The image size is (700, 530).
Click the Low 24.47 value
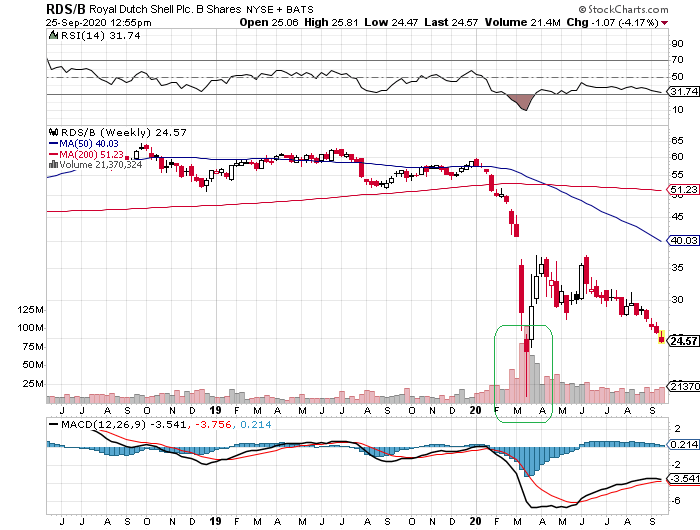pos(391,22)
